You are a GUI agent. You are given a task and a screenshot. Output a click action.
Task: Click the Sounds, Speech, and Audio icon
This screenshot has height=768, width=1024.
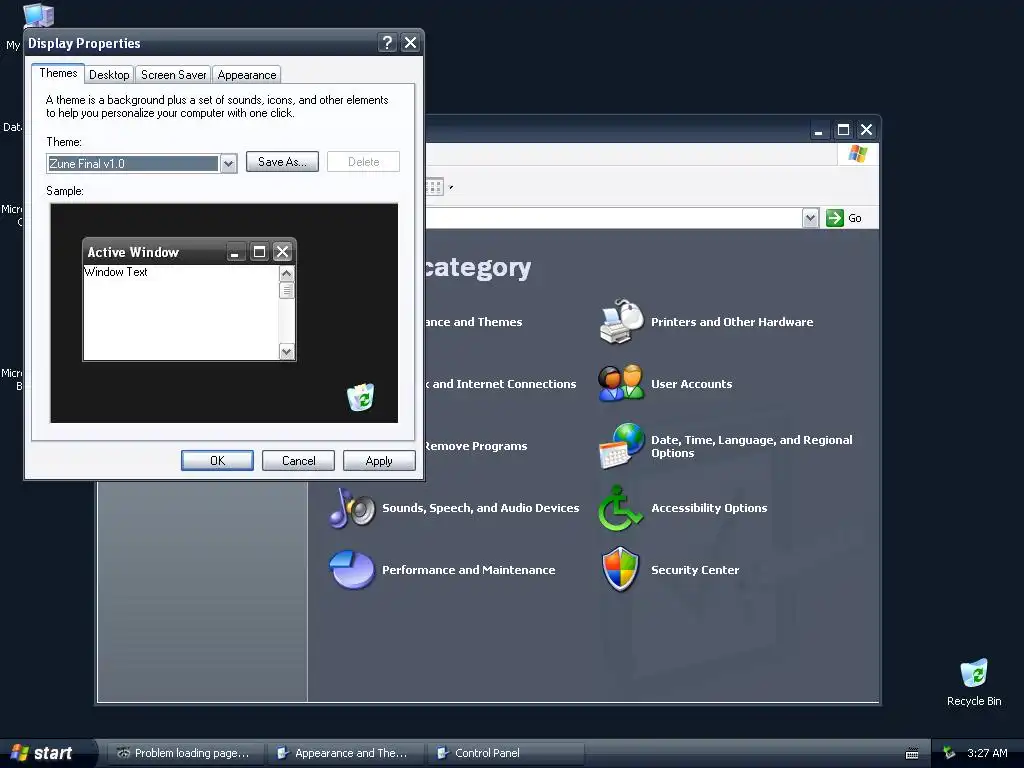point(352,508)
